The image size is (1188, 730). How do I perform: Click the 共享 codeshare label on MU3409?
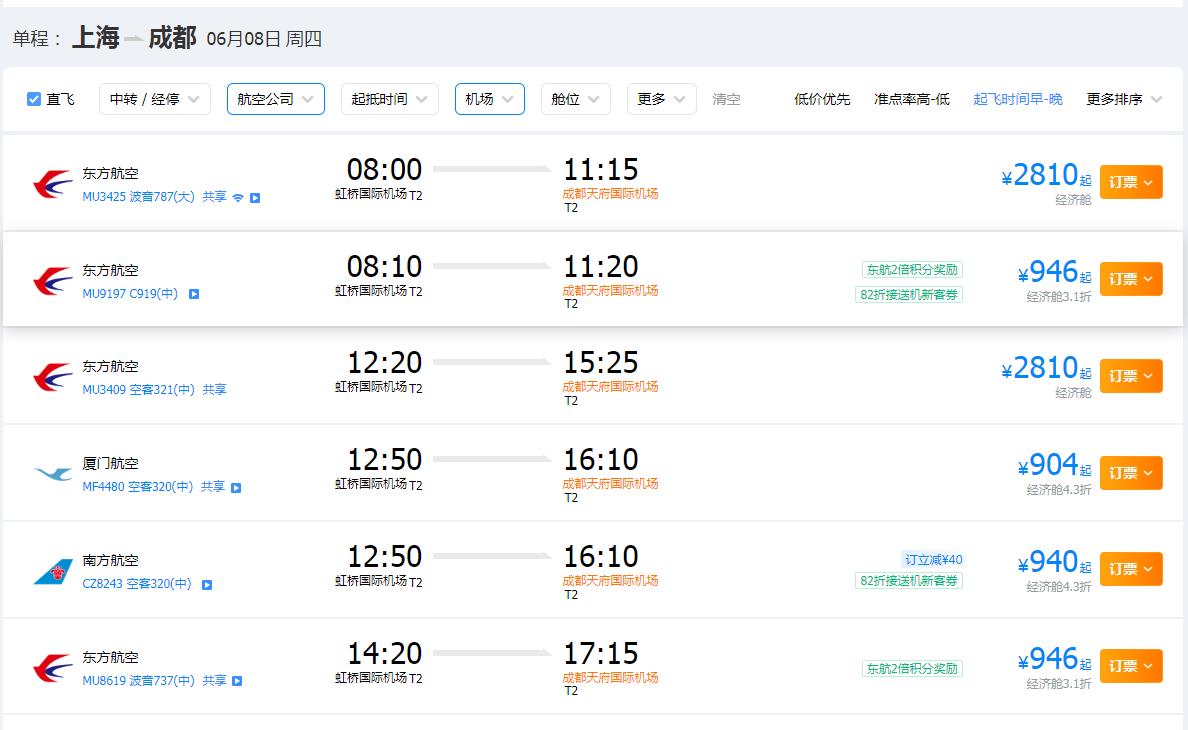coord(214,389)
